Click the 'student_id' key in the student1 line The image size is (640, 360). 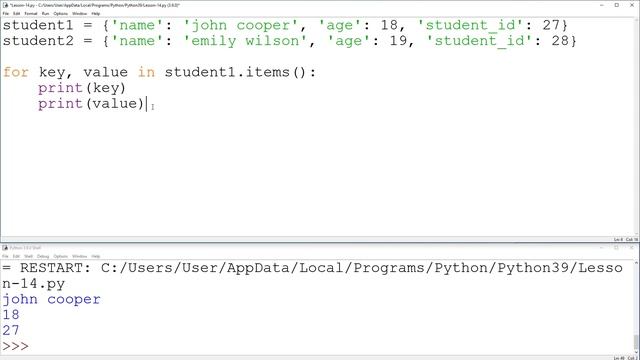coord(470,25)
